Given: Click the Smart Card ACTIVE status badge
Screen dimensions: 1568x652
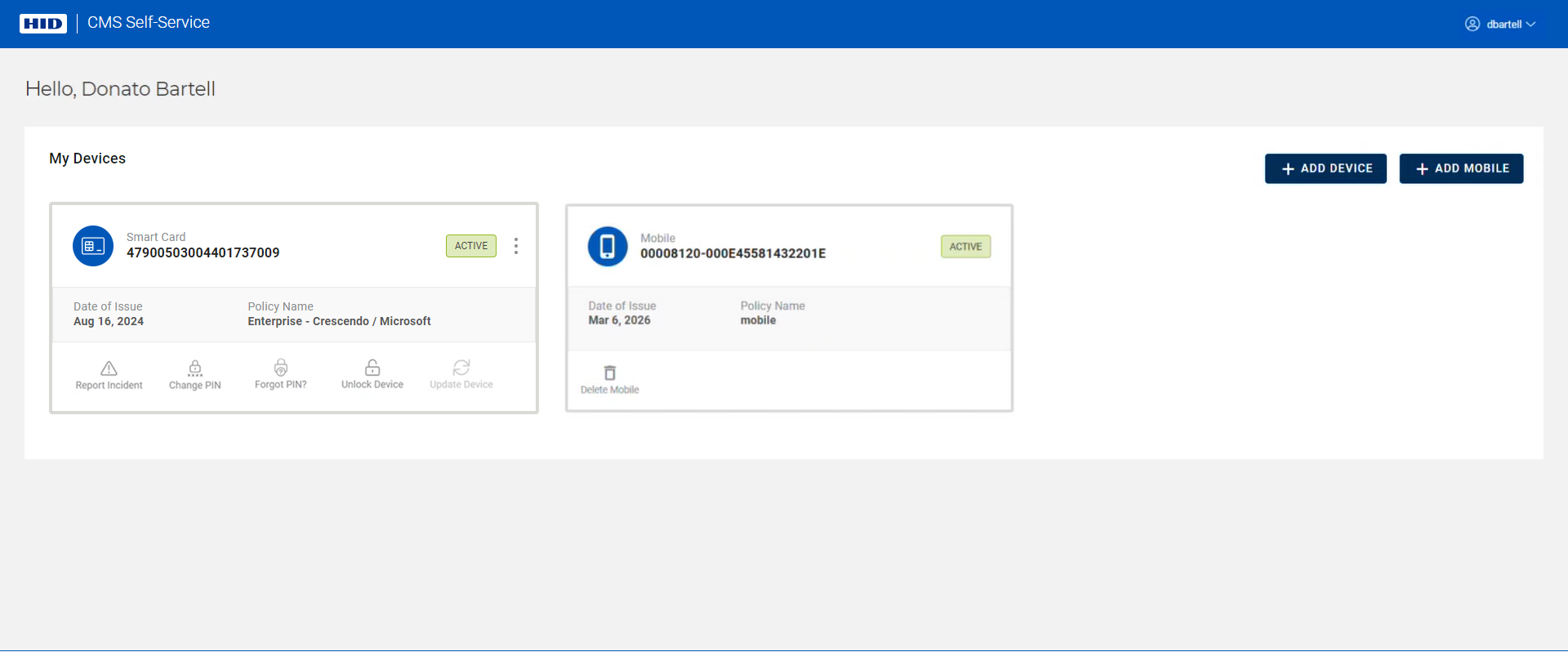Looking at the screenshot, I should pos(471,246).
